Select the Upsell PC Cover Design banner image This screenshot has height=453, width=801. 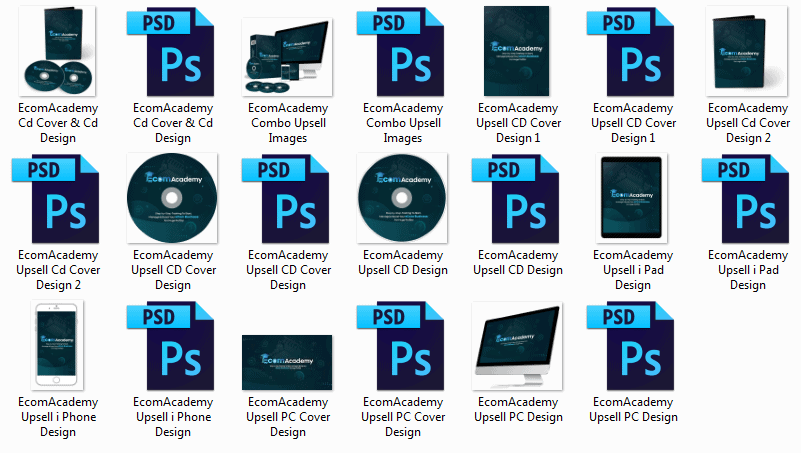point(287,362)
